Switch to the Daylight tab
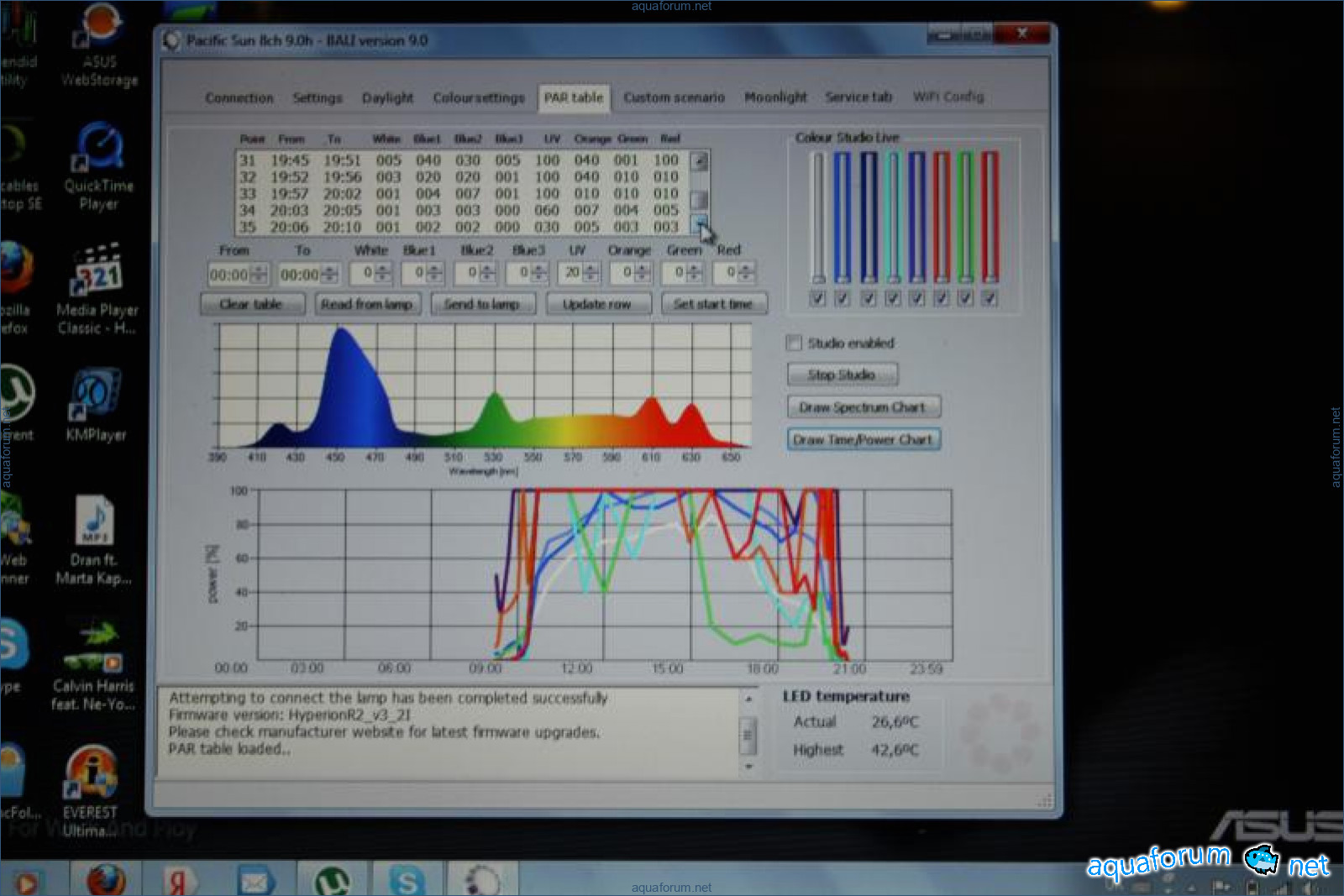The height and width of the screenshot is (896, 1344). point(387,97)
